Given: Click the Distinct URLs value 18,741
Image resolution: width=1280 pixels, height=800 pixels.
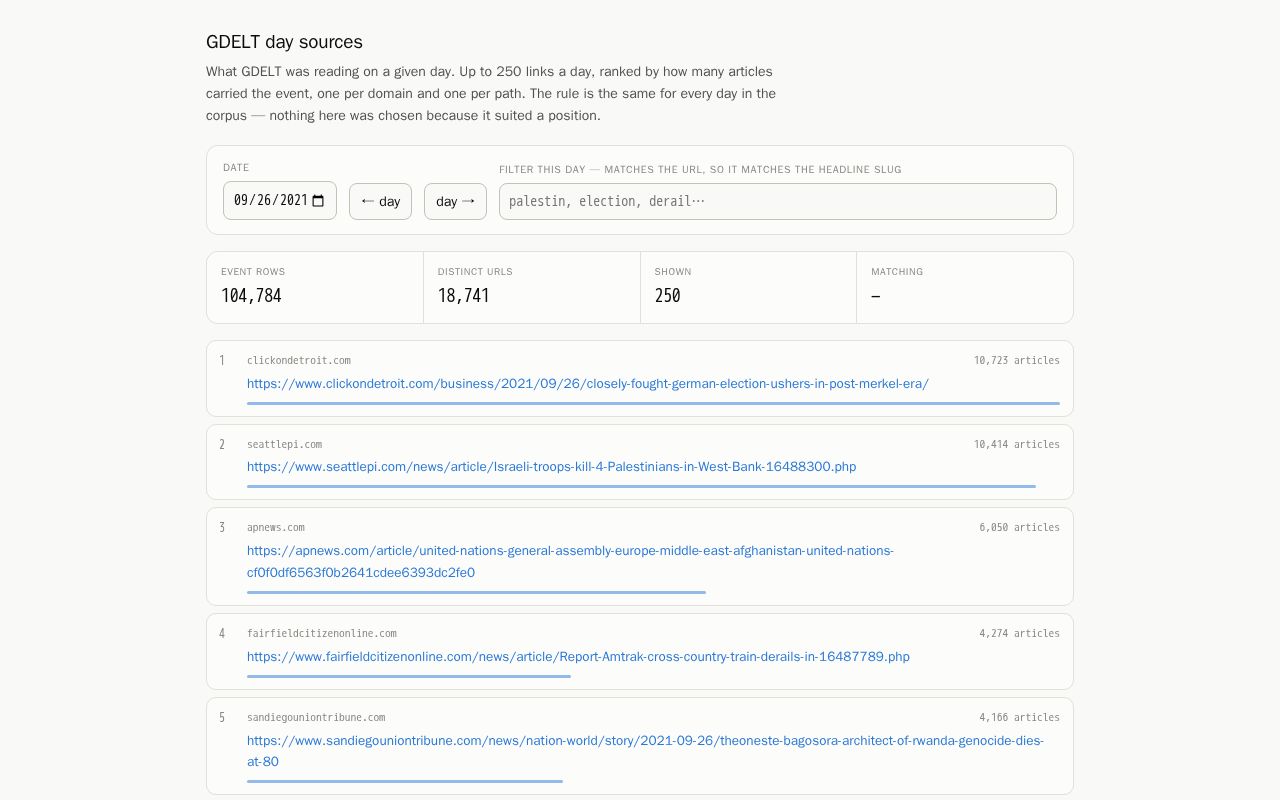Looking at the screenshot, I should coord(464,296).
